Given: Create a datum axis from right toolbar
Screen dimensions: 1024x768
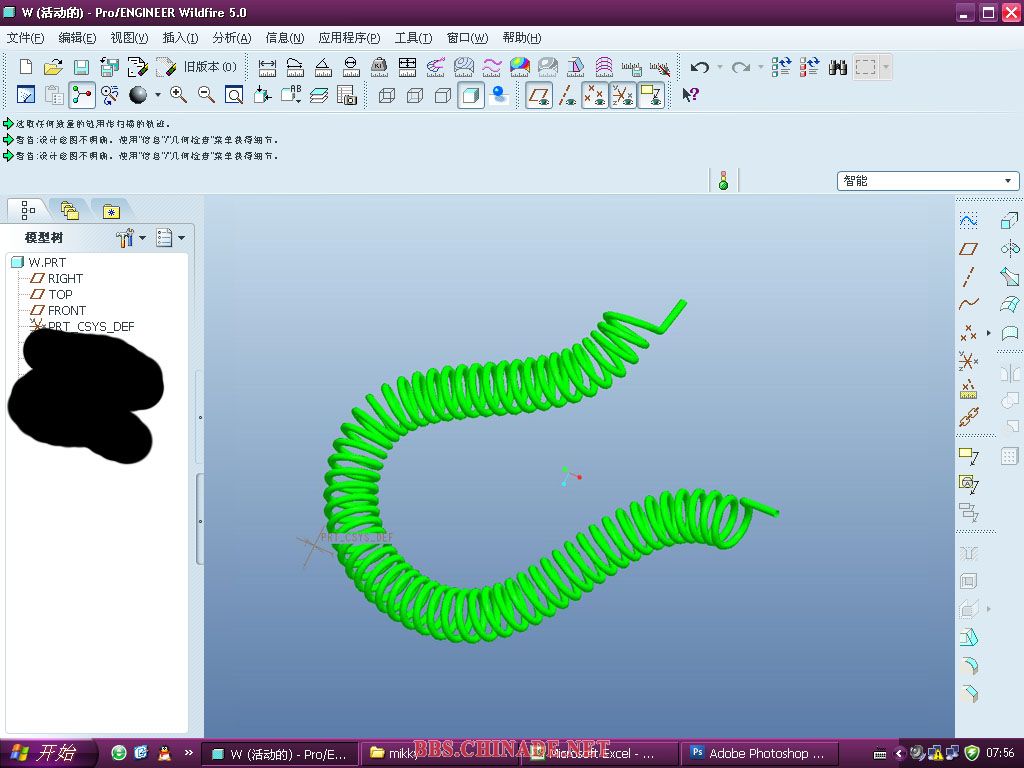Looking at the screenshot, I should point(968,277).
